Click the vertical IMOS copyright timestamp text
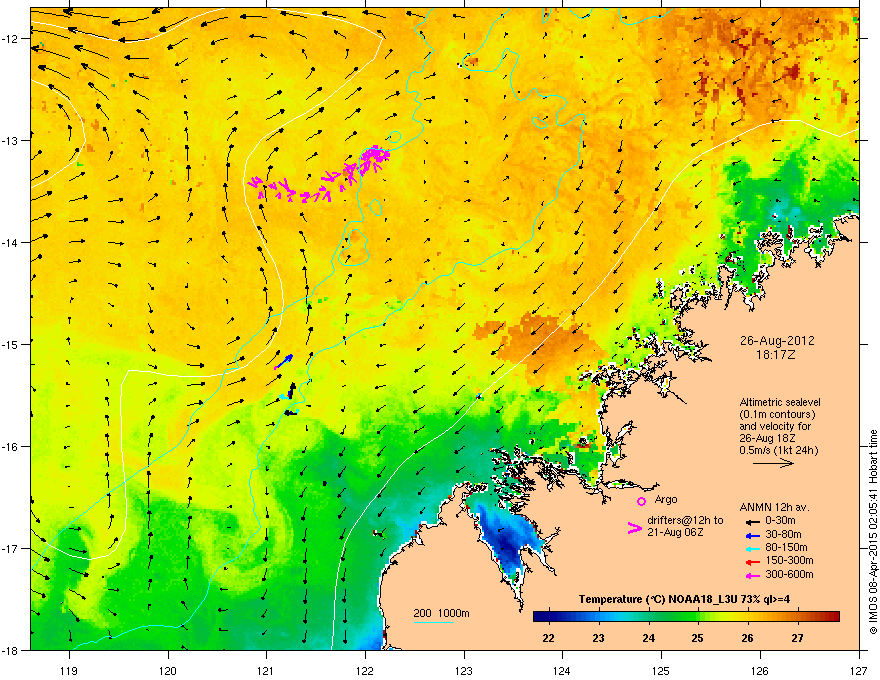 click(873, 532)
